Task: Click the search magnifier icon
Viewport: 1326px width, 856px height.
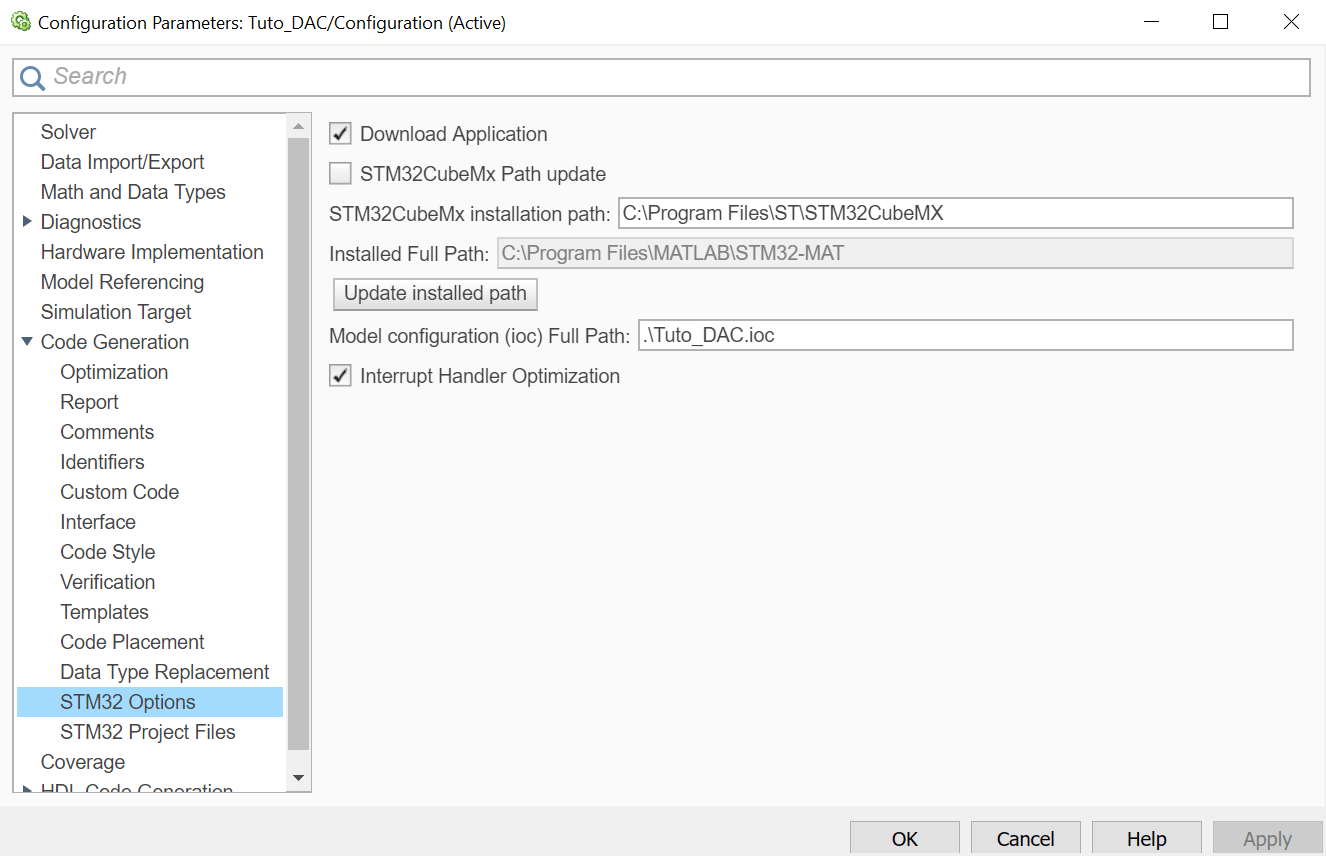Action: 32,77
